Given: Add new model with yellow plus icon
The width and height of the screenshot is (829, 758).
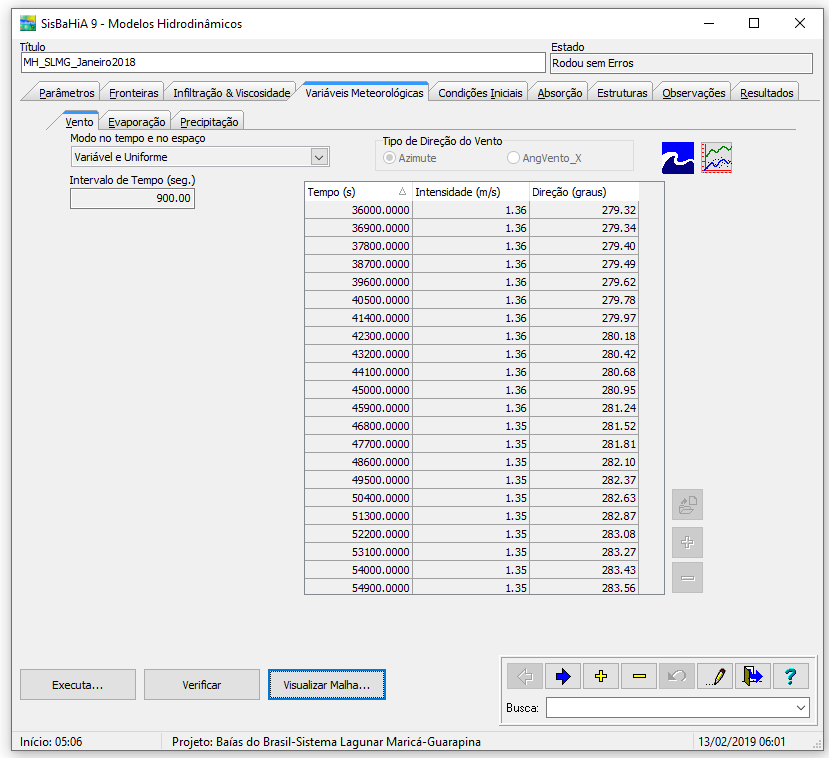Looking at the screenshot, I should 601,676.
